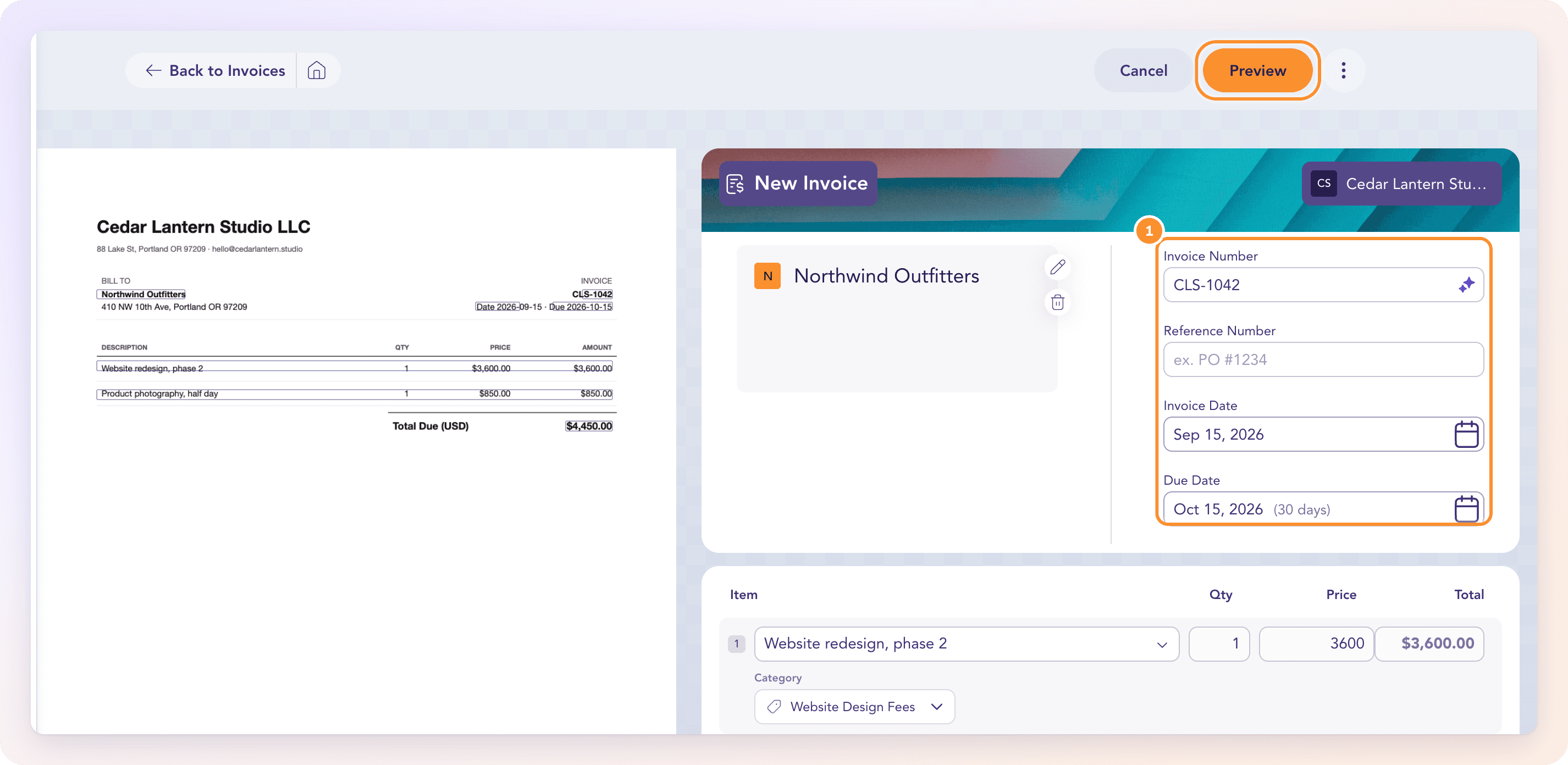
Task: Open the Due Date calendar picker
Action: (1466, 509)
